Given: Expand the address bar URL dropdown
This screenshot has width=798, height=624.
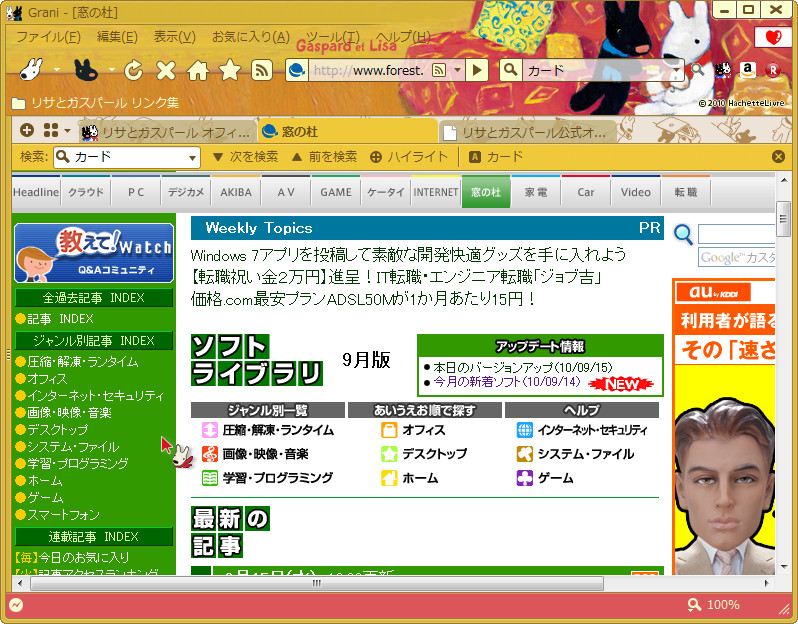Looking at the screenshot, I should [458, 70].
